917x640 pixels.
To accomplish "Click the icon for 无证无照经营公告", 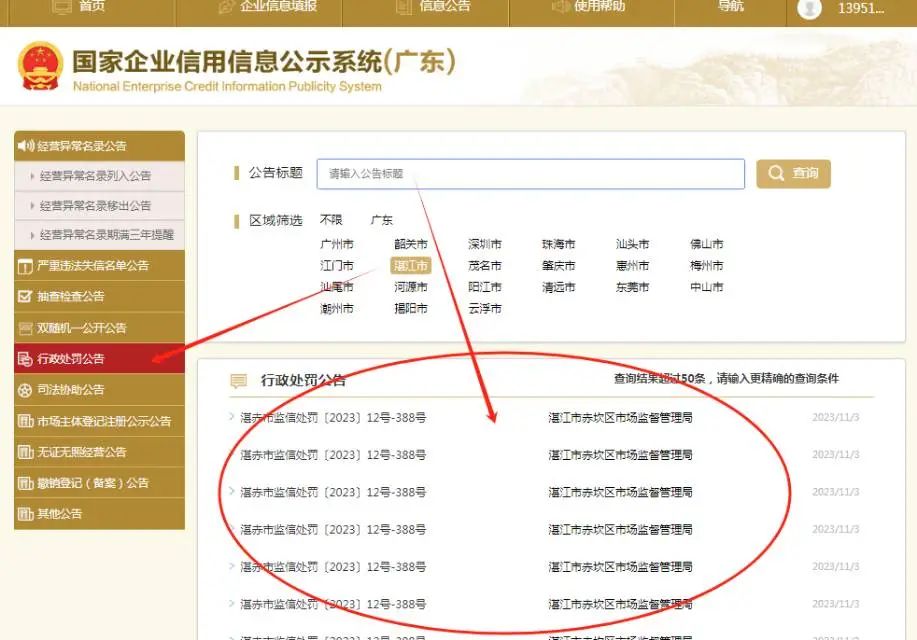I will [x=25, y=452].
